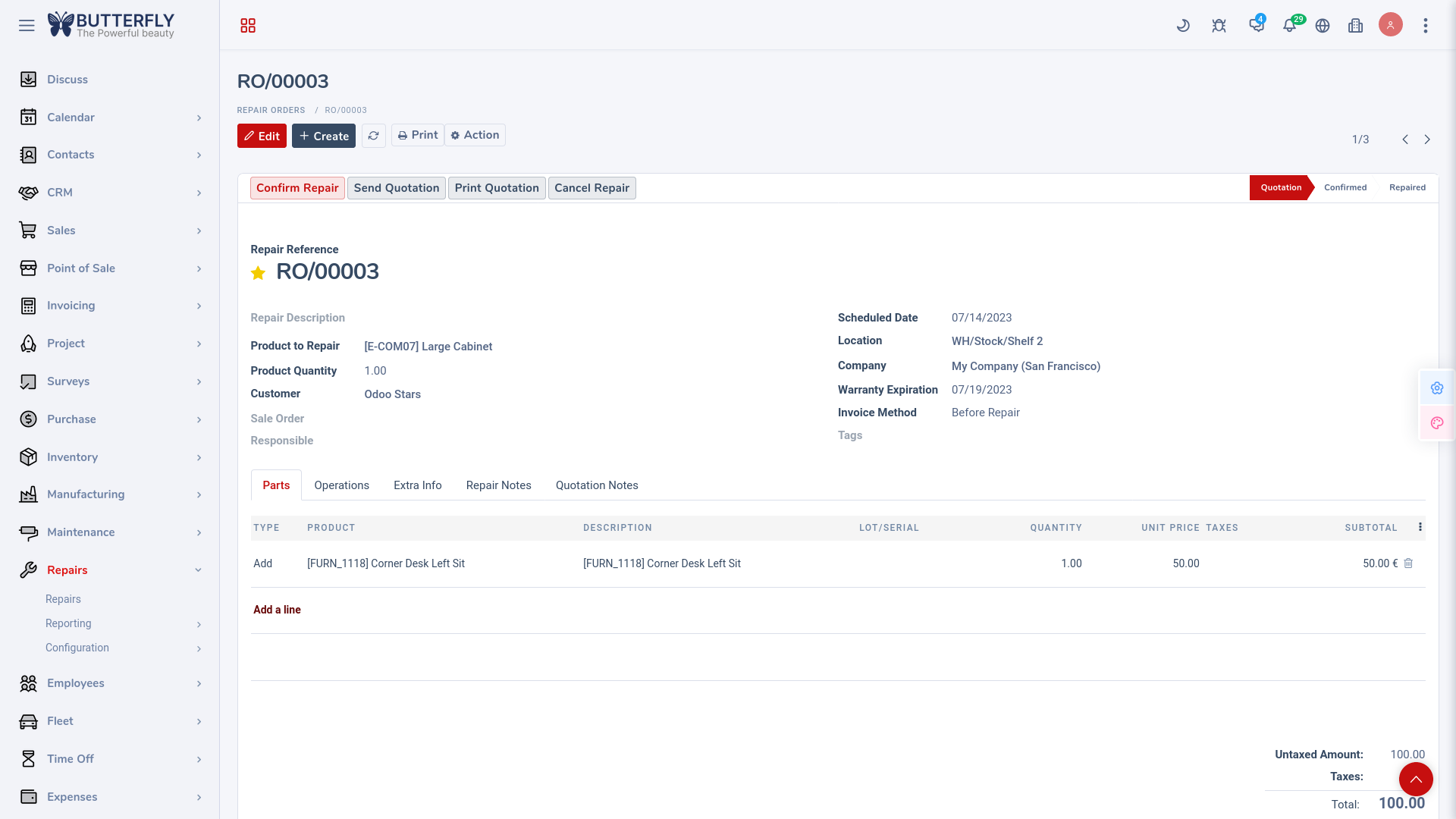The height and width of the screenshot is (819, 1456).
Task: Expand the Configuration submenu chevron
Action: [x=199, y=649]
